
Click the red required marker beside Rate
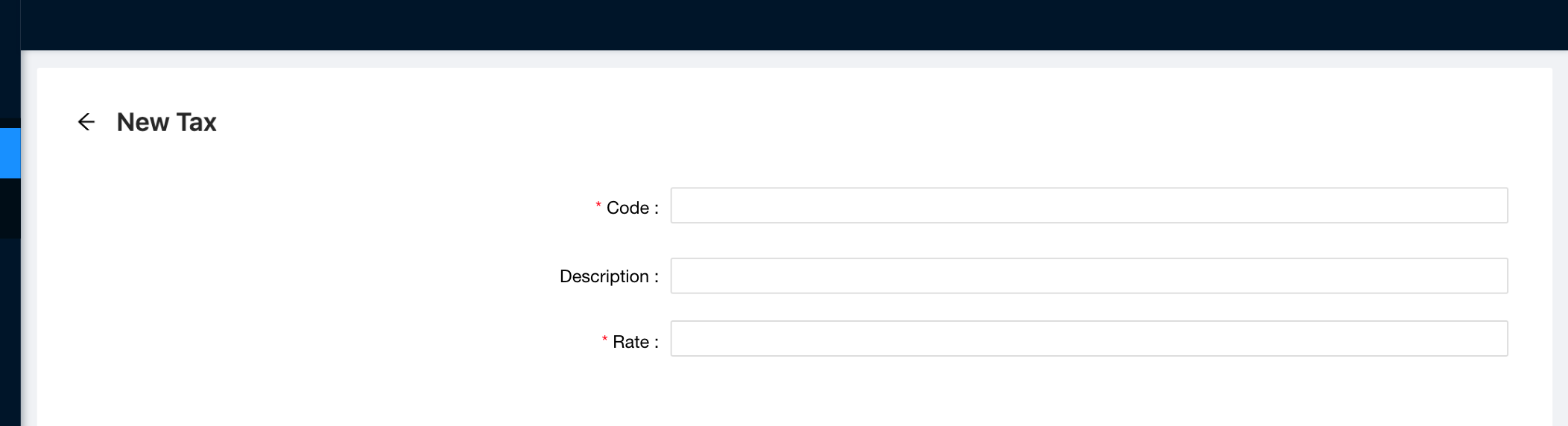click(604, 340)
